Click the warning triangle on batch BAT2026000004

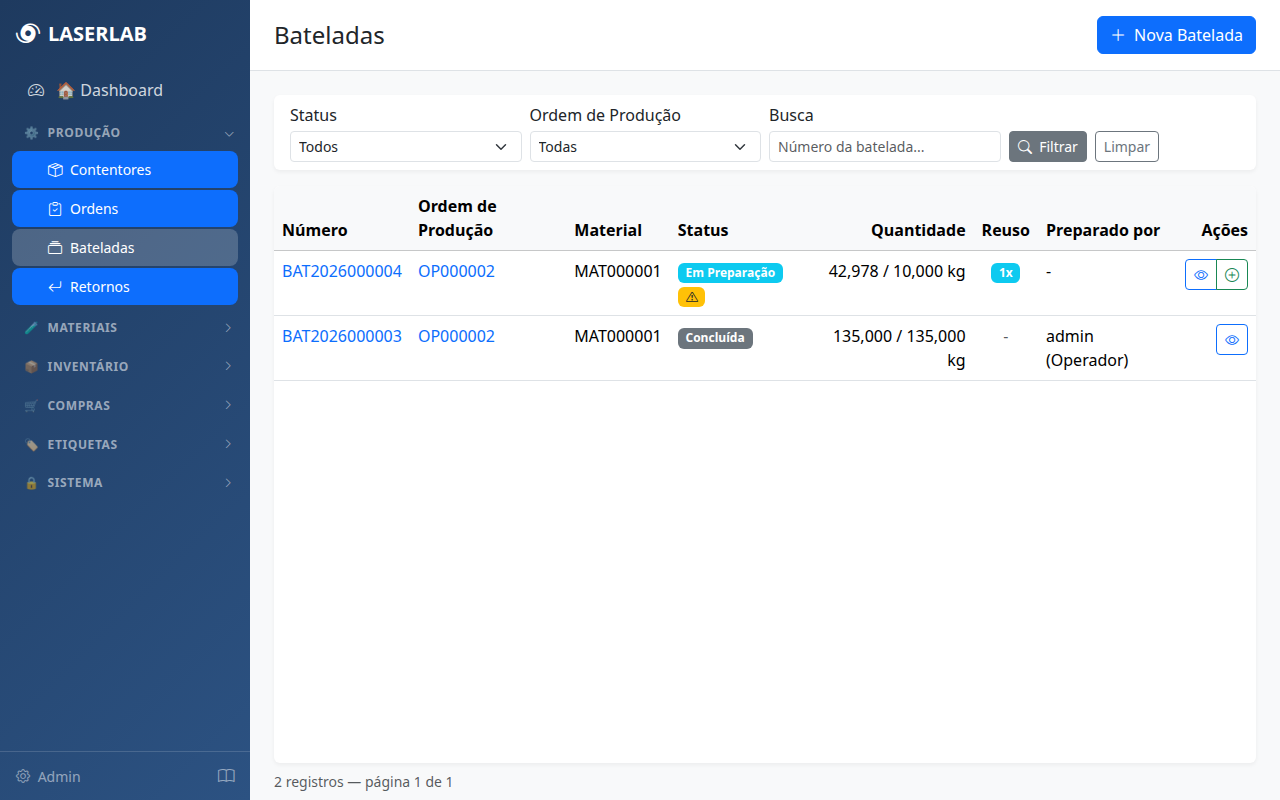691,297
